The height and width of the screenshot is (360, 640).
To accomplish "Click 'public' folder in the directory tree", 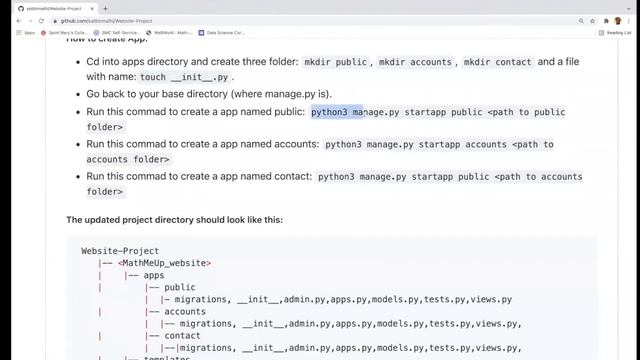I will click(180, 287).
